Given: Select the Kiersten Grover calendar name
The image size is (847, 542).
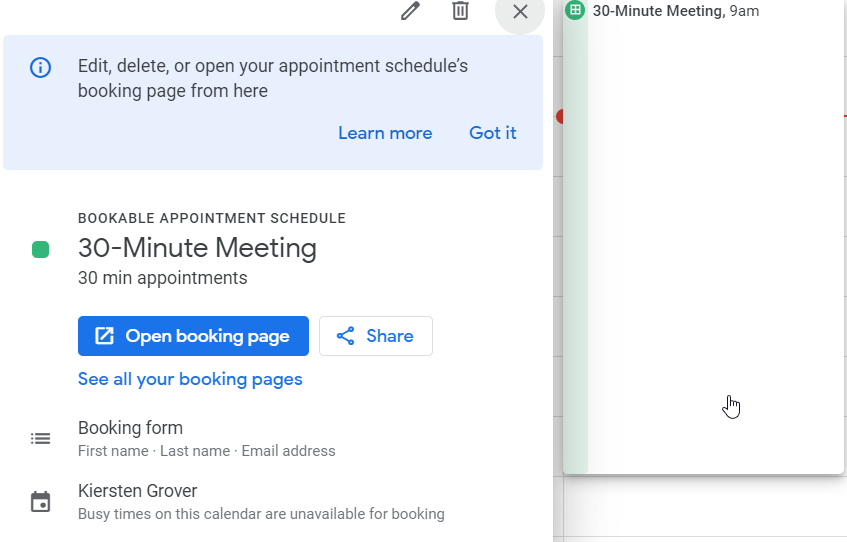Looking at the screenshot, I should click(x=137, y=491).
